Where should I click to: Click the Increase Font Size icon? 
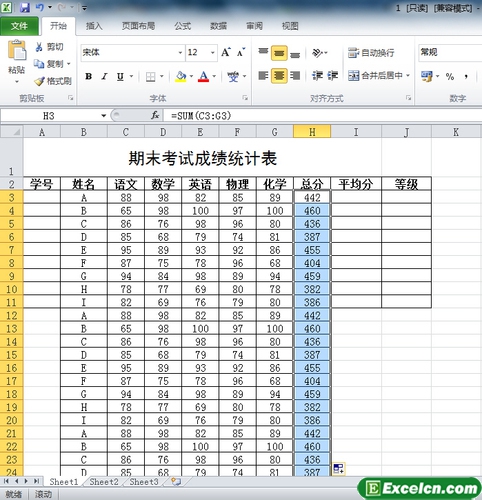click(x=226, y=52)
